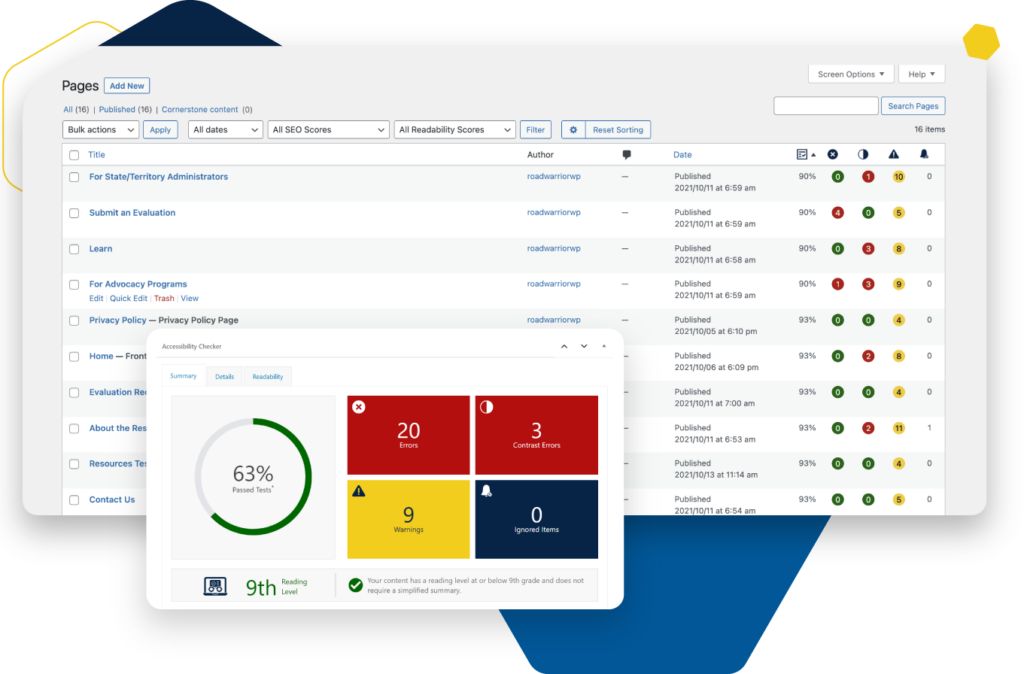Switch to the Details tab
Viewport: 1024px width, 674px height.
(x=224, y=376)
